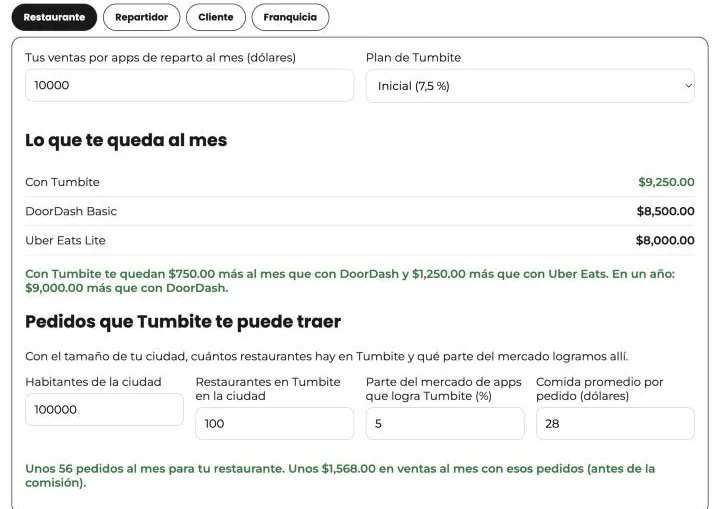Click the market share percentage field showing 5
Viewport: 720px width, 509px height.
pos(445,424)
